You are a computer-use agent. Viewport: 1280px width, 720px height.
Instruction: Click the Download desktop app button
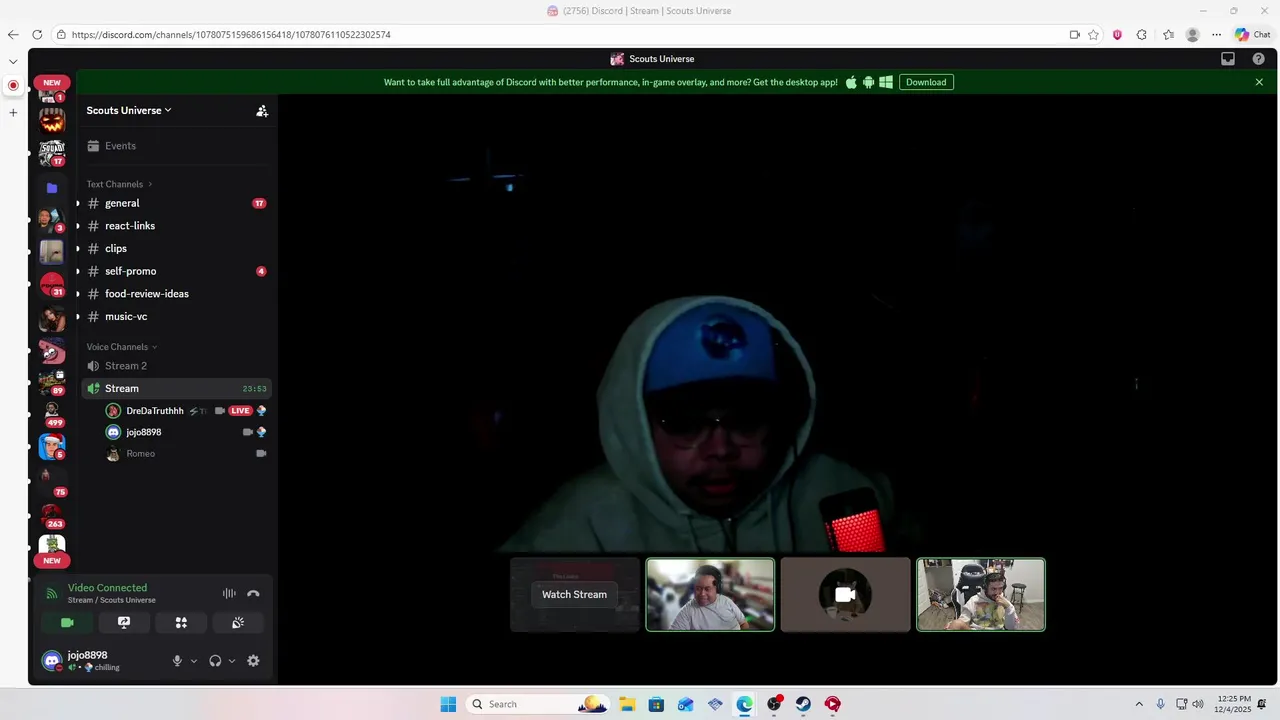[926, 82]
